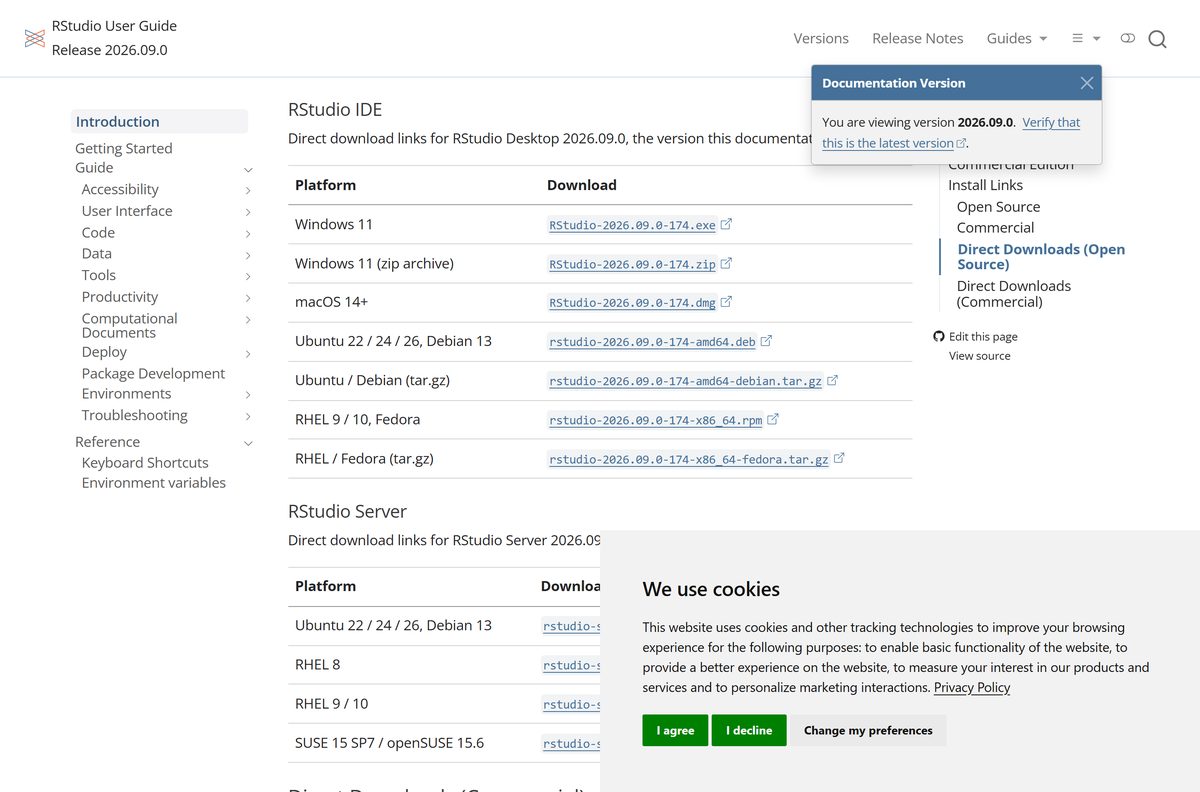Screen dimensions: 1200x792
Task: Expand the Code sidebar chevron
Action: tap(248, 234)
